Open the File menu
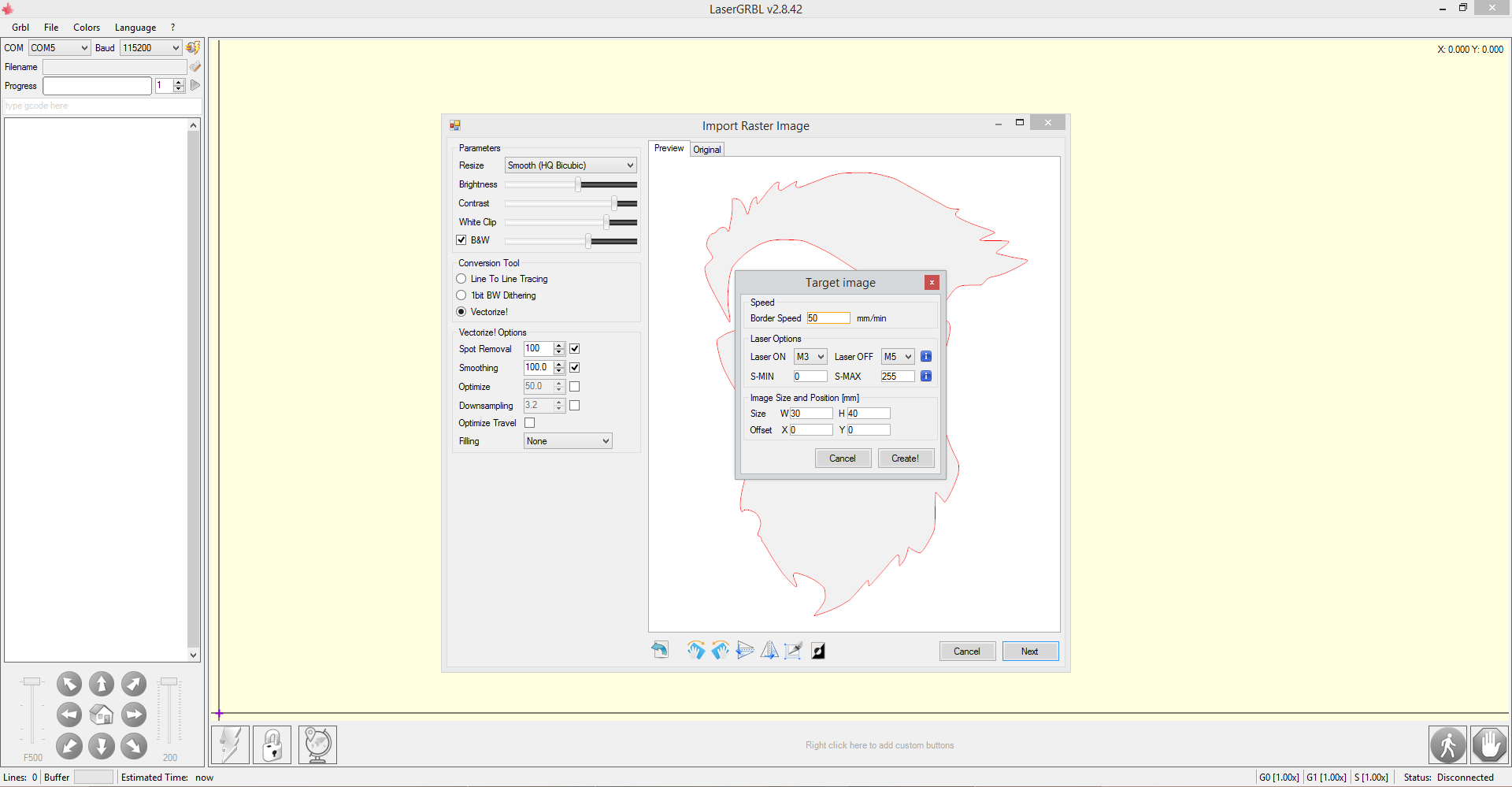 [51, 28]
